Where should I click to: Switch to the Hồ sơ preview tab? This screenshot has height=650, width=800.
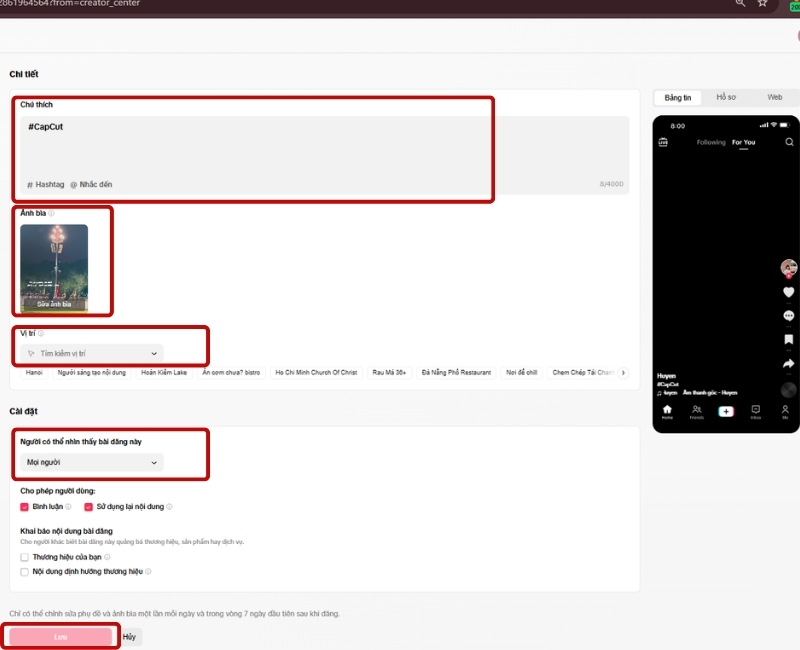[x=726, y=97]
